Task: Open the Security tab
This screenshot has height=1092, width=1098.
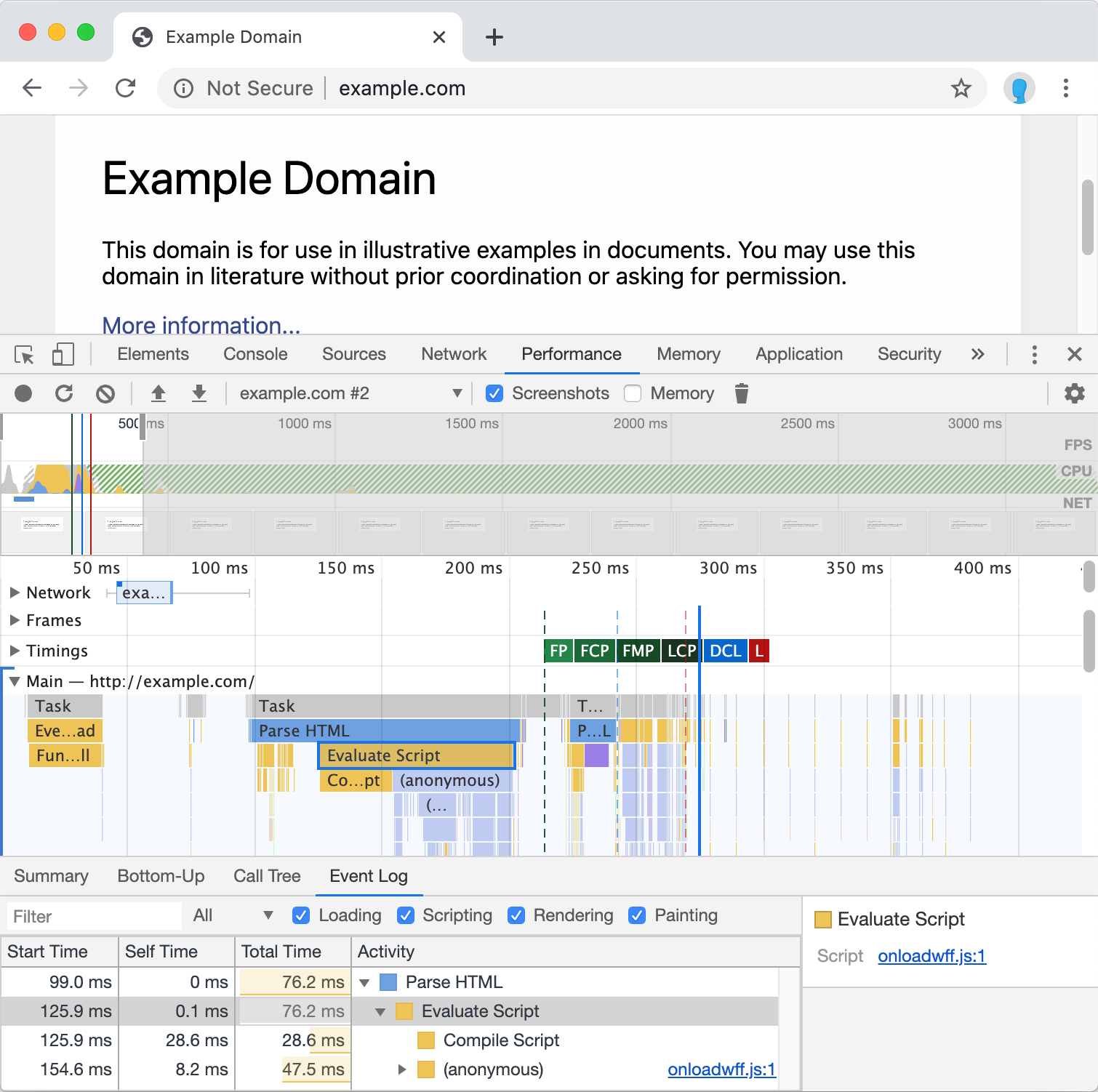Action: [909, 354]
